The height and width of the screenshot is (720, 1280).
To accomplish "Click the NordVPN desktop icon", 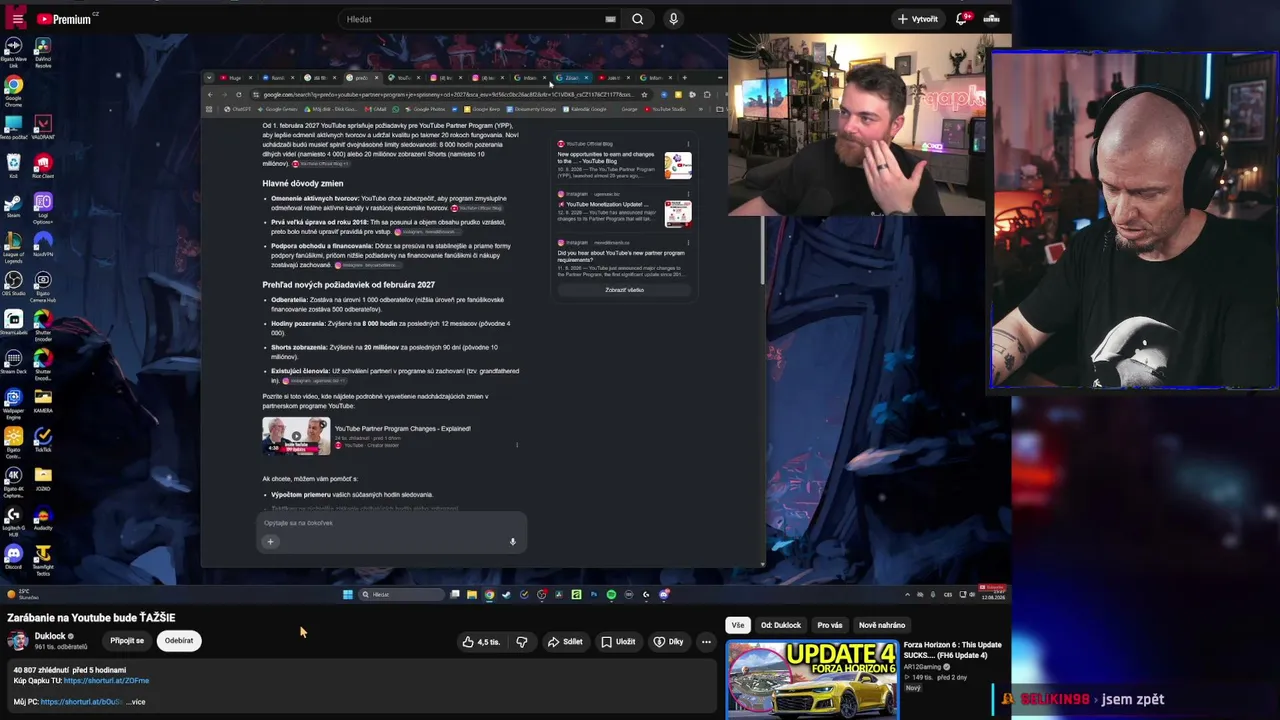I will pos(43,245).
